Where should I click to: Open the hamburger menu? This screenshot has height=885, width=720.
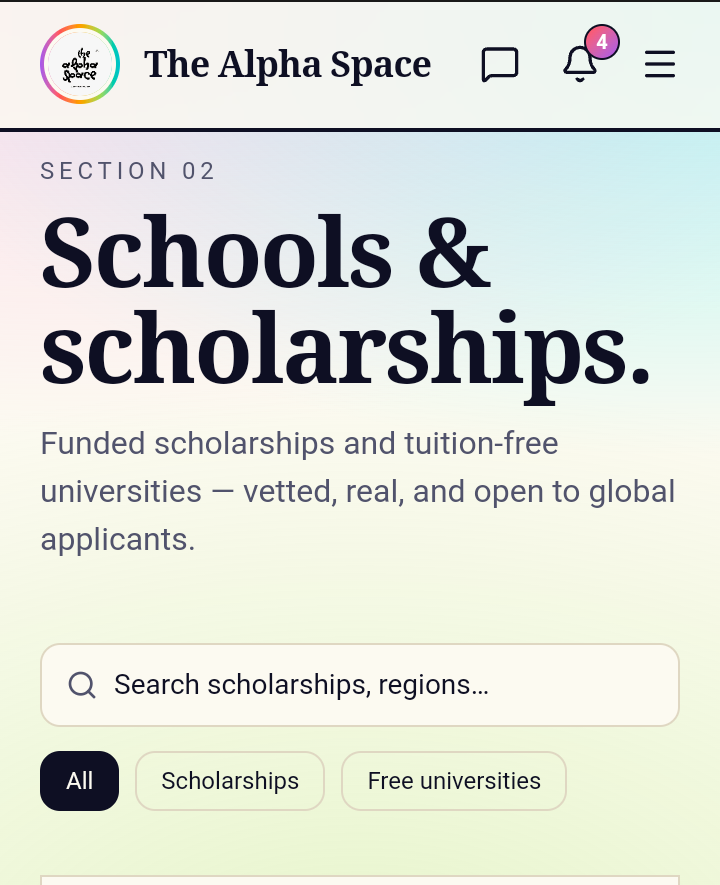660,64
